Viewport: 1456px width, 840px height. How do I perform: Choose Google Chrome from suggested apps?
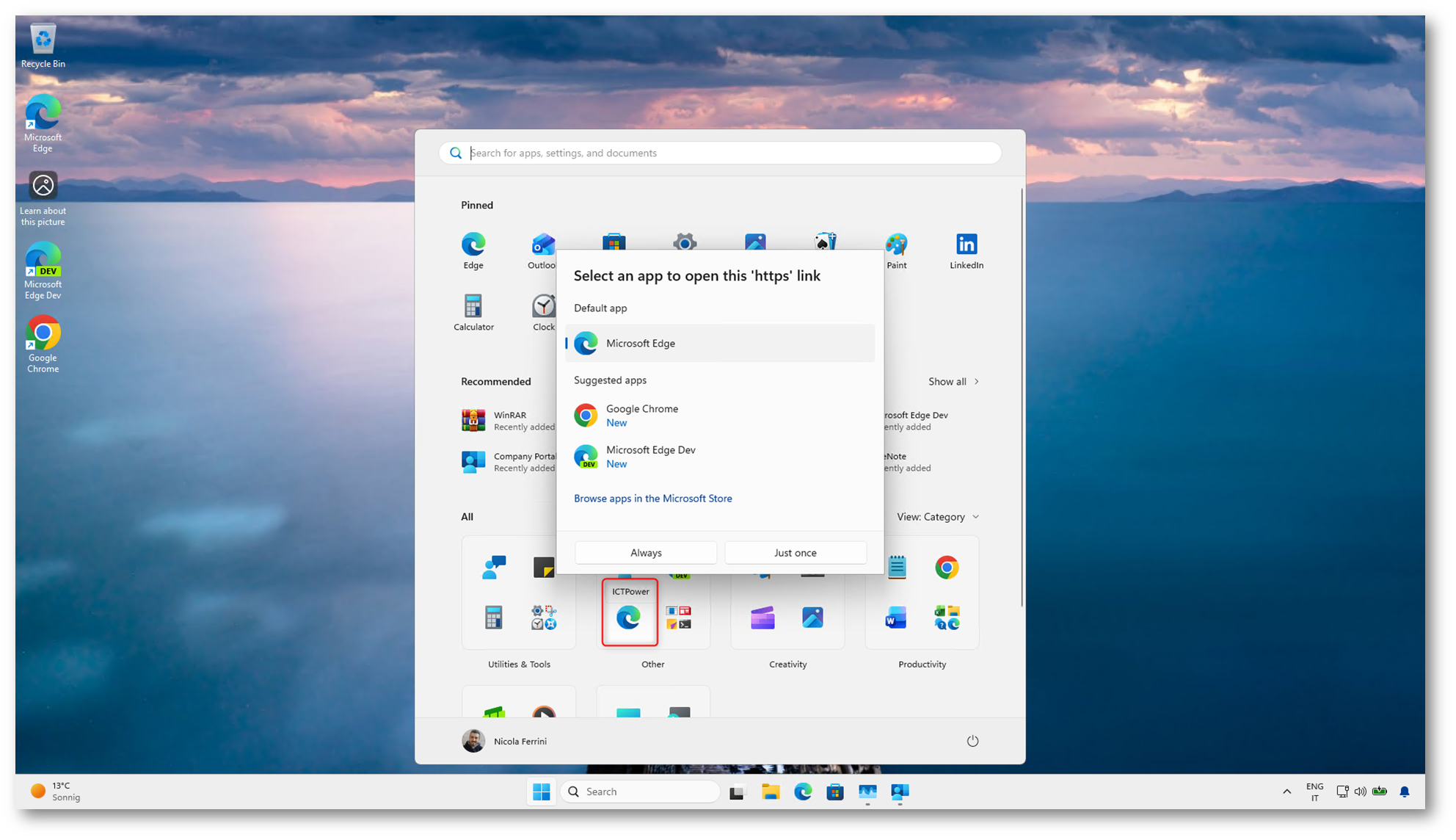(641, 415)
